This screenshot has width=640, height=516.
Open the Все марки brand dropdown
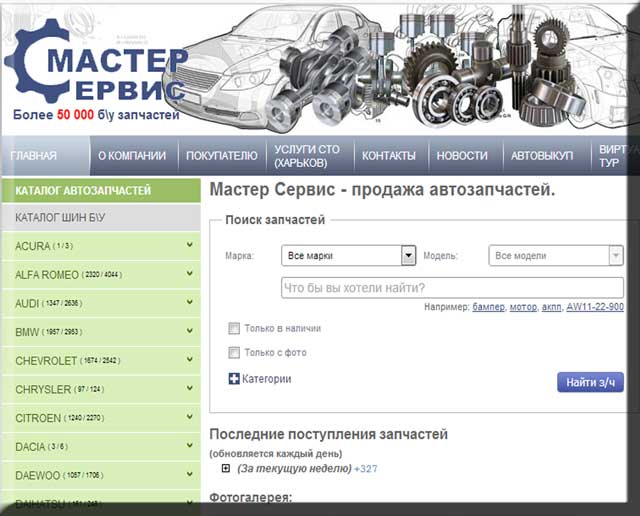click(347, 256)
